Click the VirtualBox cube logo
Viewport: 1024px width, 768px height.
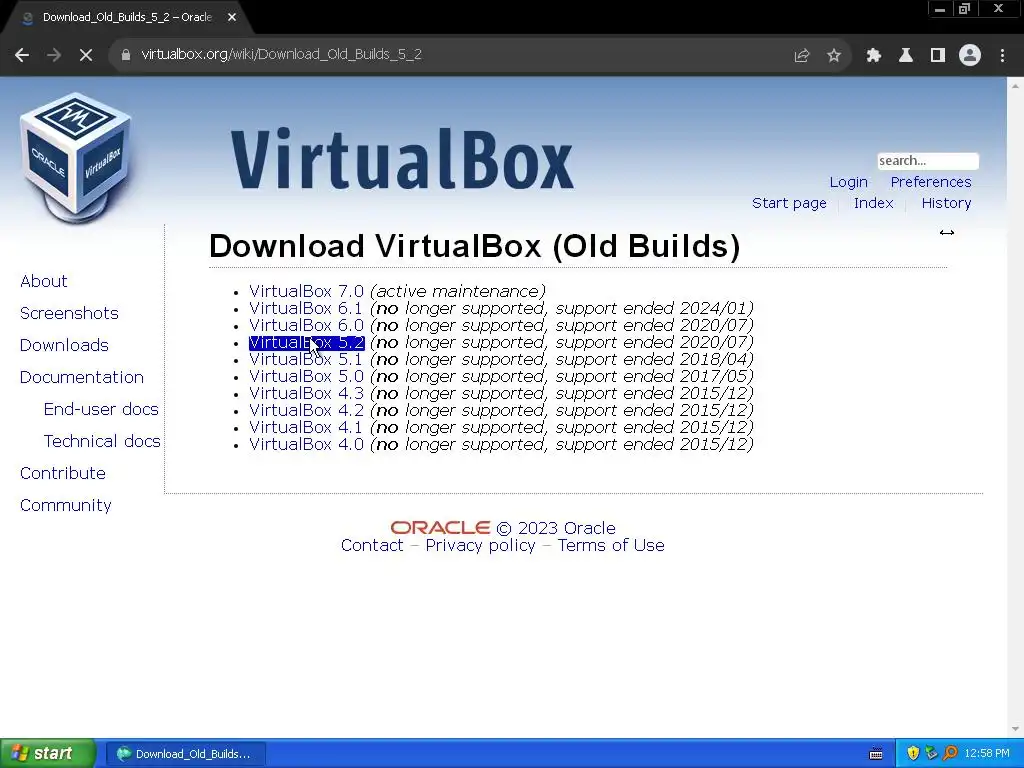click(x=76, y=157)
